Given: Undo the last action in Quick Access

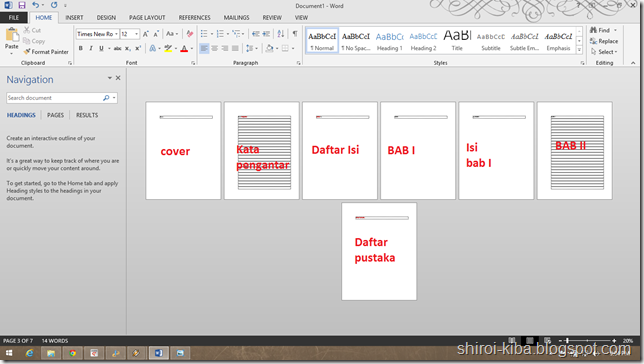Looking at the screenshot, I should tap(36, 5).
